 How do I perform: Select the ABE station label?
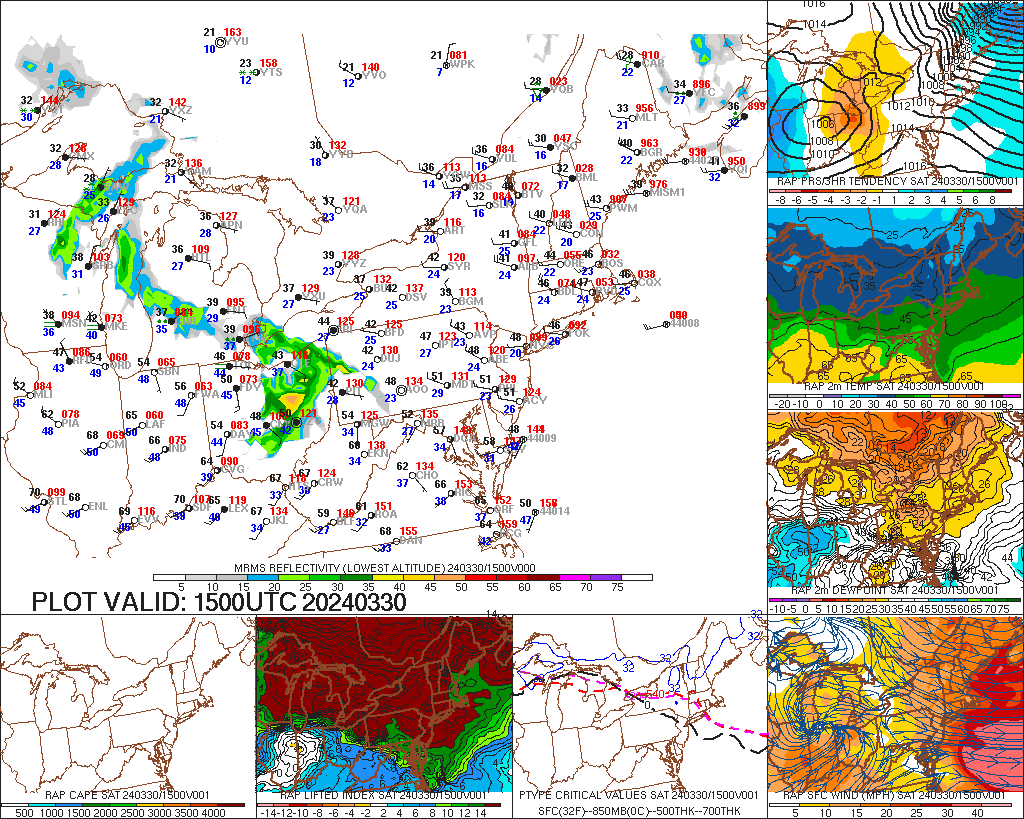[498, 360]
